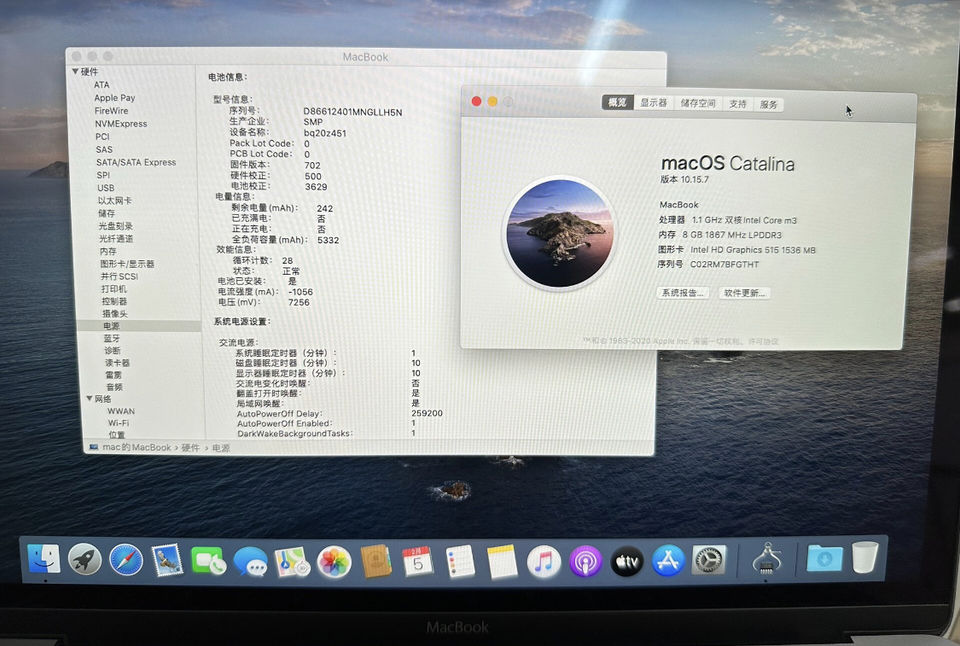The width and height of the screenshot is (960, 646).
Task: Select 打印机 in sidebar
Action: tap(114, 289)
